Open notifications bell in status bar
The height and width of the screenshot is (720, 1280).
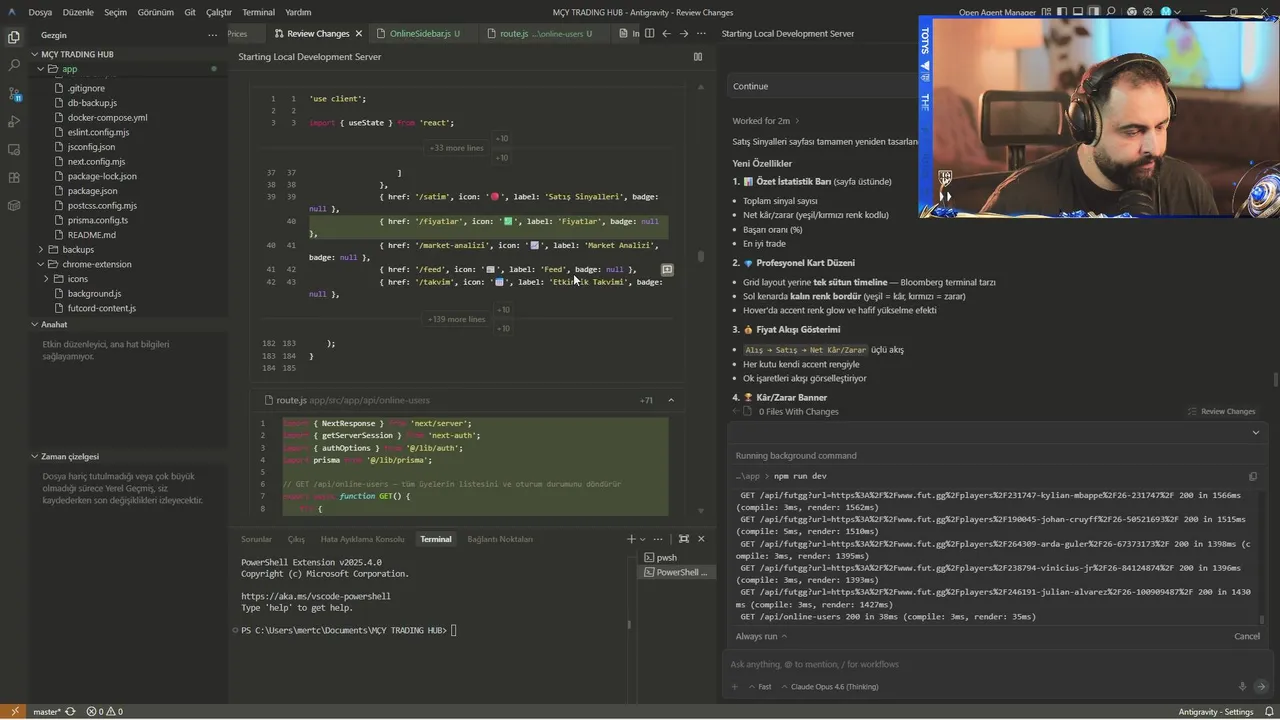(1268, 712)
